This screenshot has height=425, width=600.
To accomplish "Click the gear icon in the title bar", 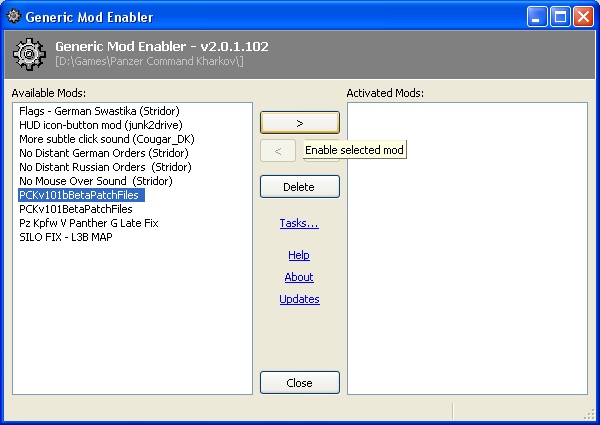I will tap(14, 16).
